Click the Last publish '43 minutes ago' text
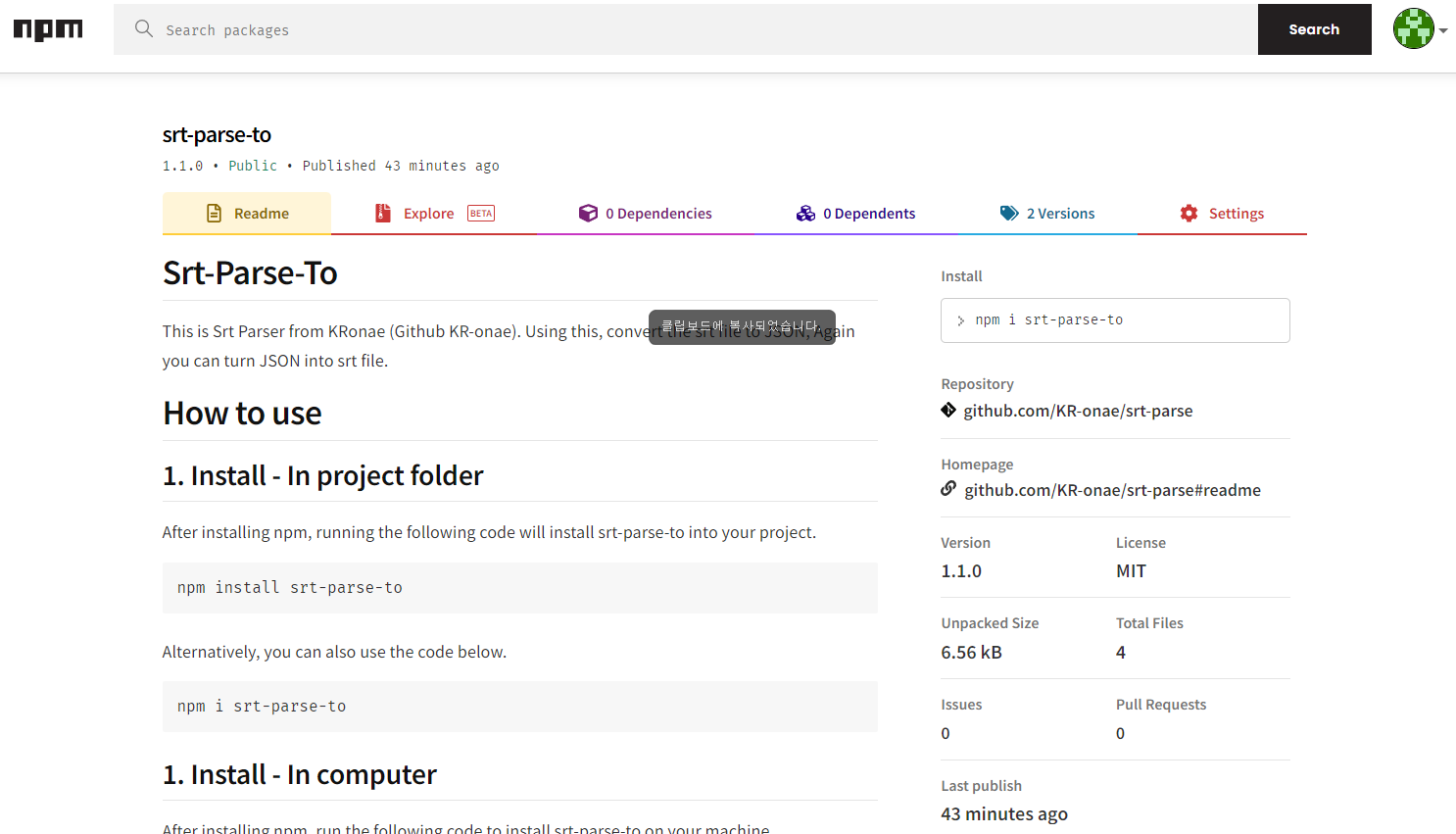The height and width of the screenshot is (834, 1456). pos(1004,814)
